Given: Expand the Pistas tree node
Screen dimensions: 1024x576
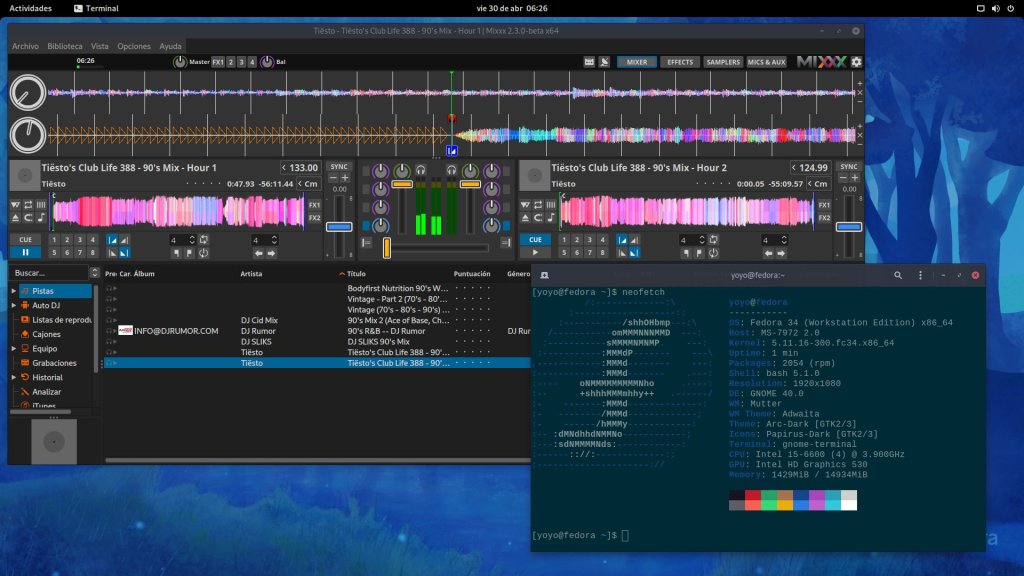Looking at the screenshot, I should pyautogui.click(x=14, y=291).
